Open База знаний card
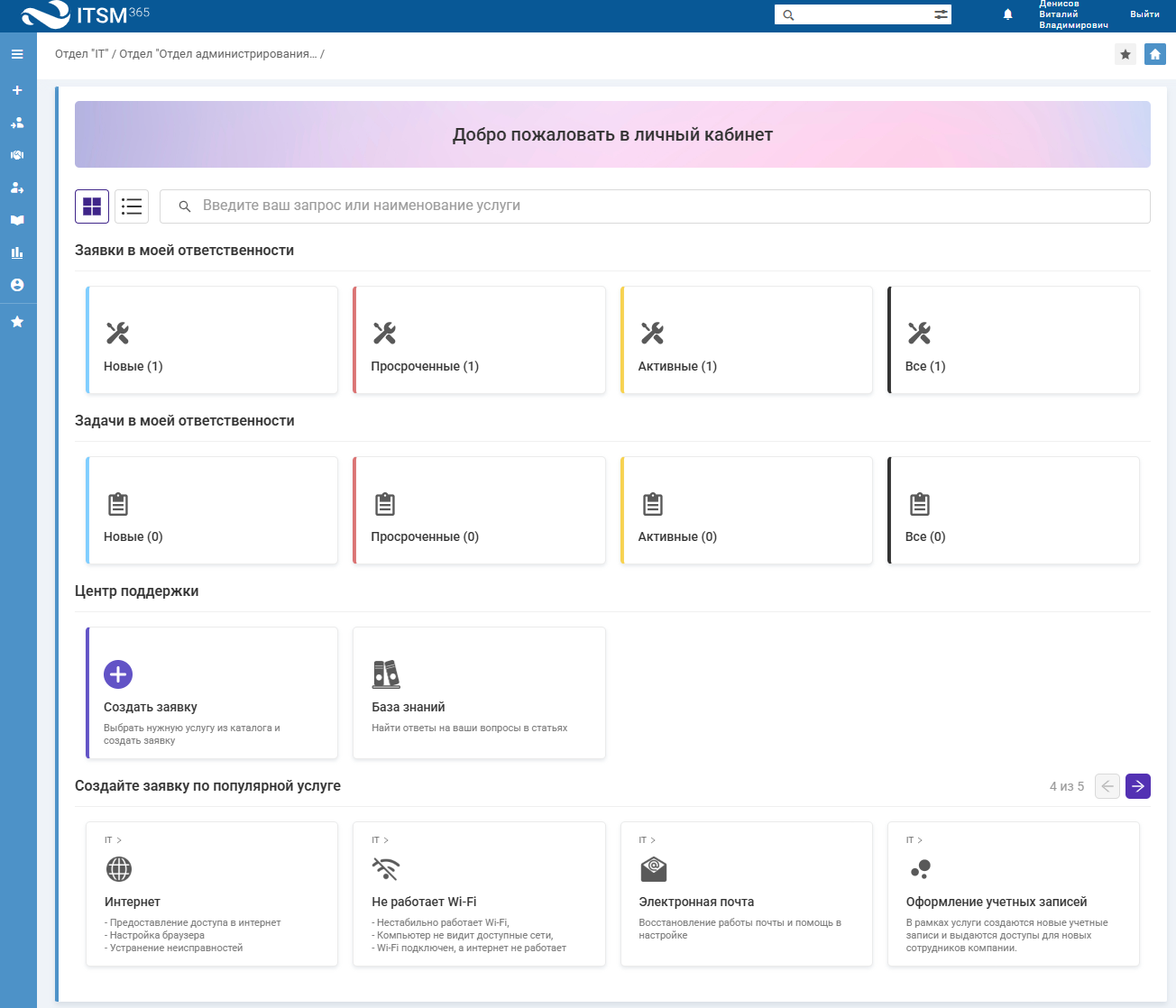 479,693
